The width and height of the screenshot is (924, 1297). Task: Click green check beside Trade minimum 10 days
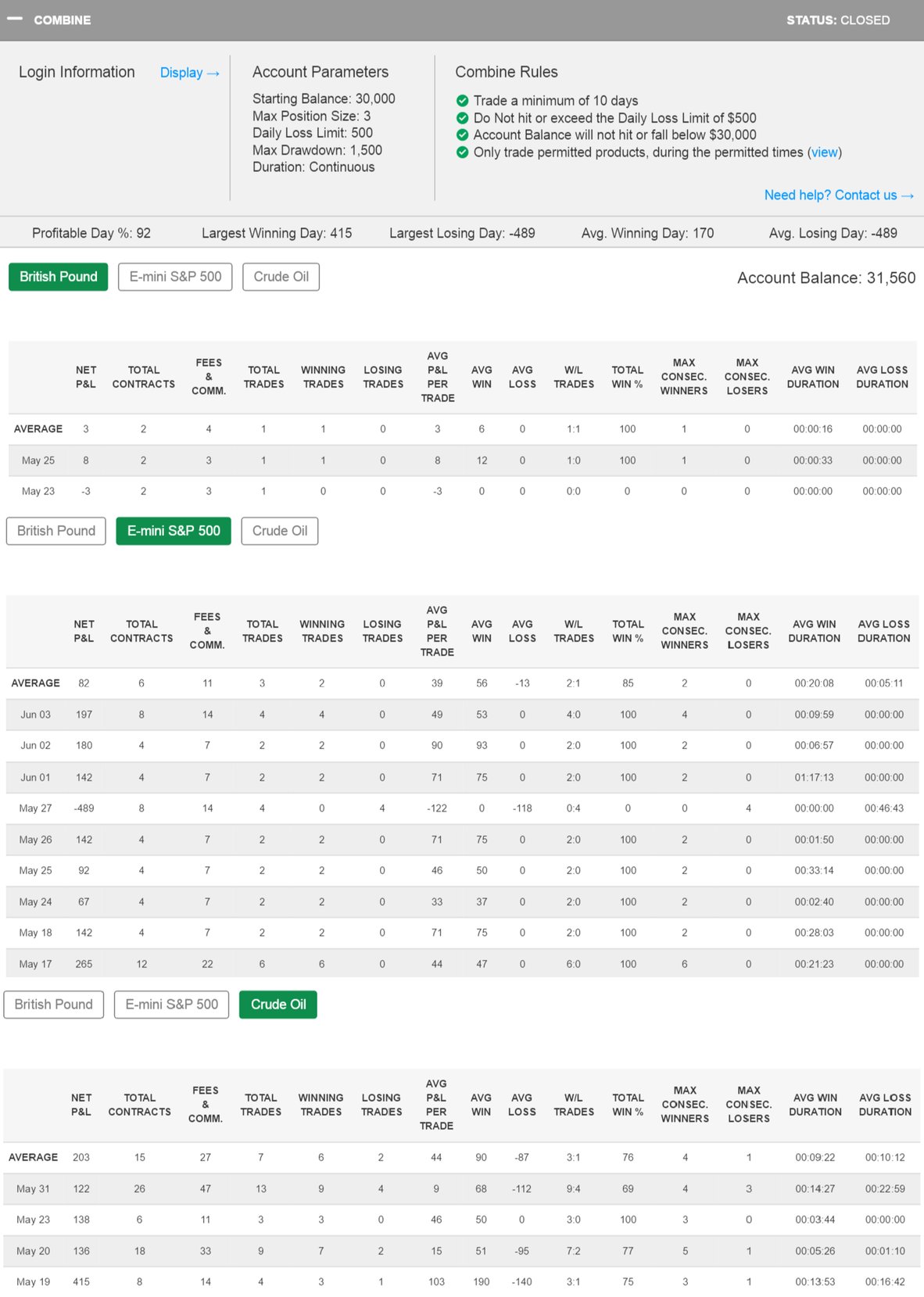coord(463,101)
